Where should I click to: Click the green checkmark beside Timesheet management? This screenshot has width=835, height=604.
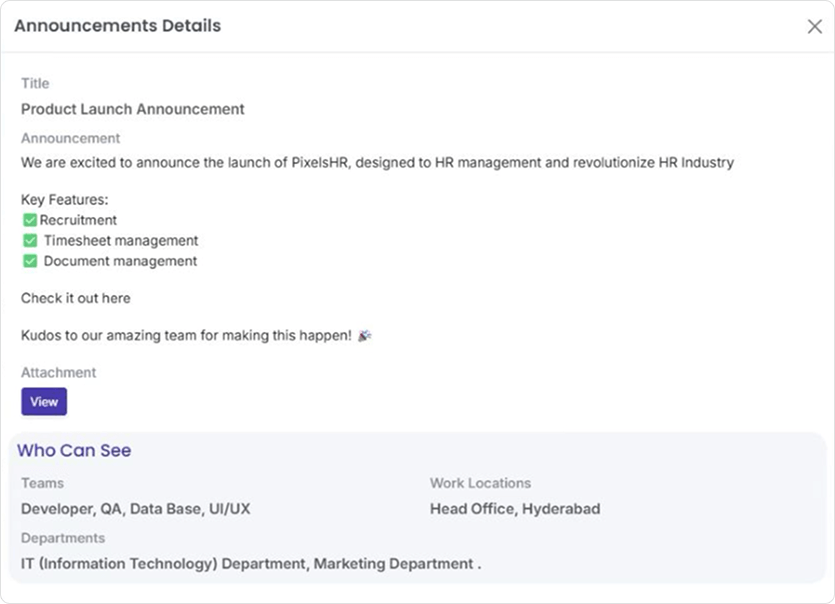[x=30, y=241]
